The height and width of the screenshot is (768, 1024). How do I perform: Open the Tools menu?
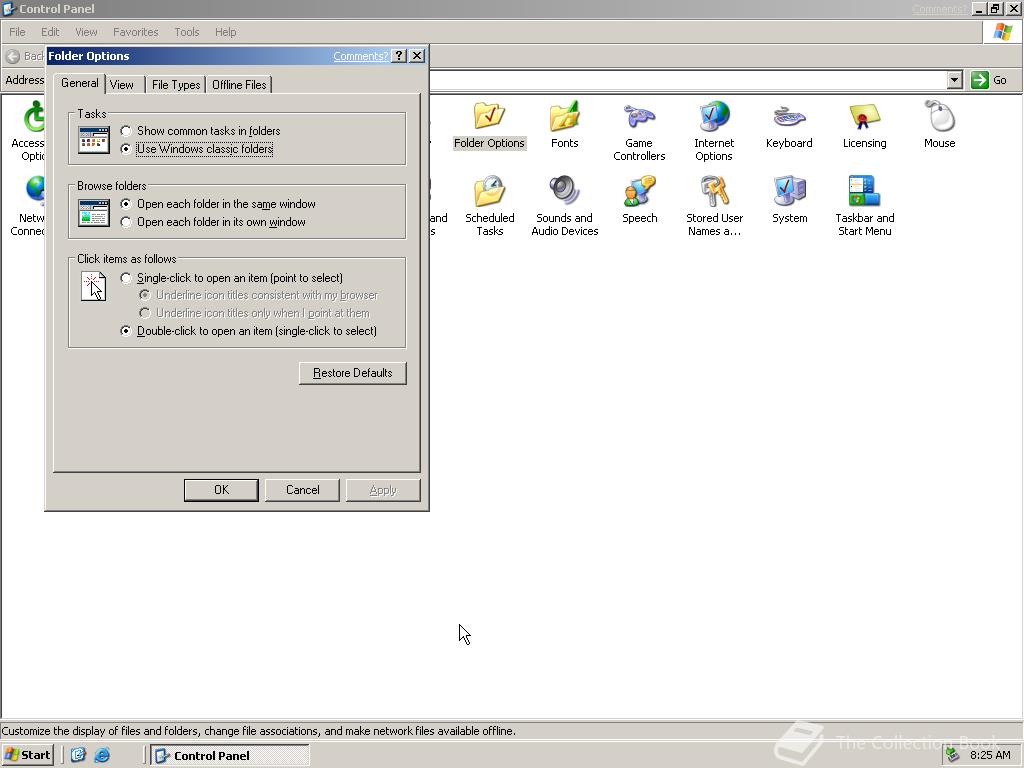point(187,32)
